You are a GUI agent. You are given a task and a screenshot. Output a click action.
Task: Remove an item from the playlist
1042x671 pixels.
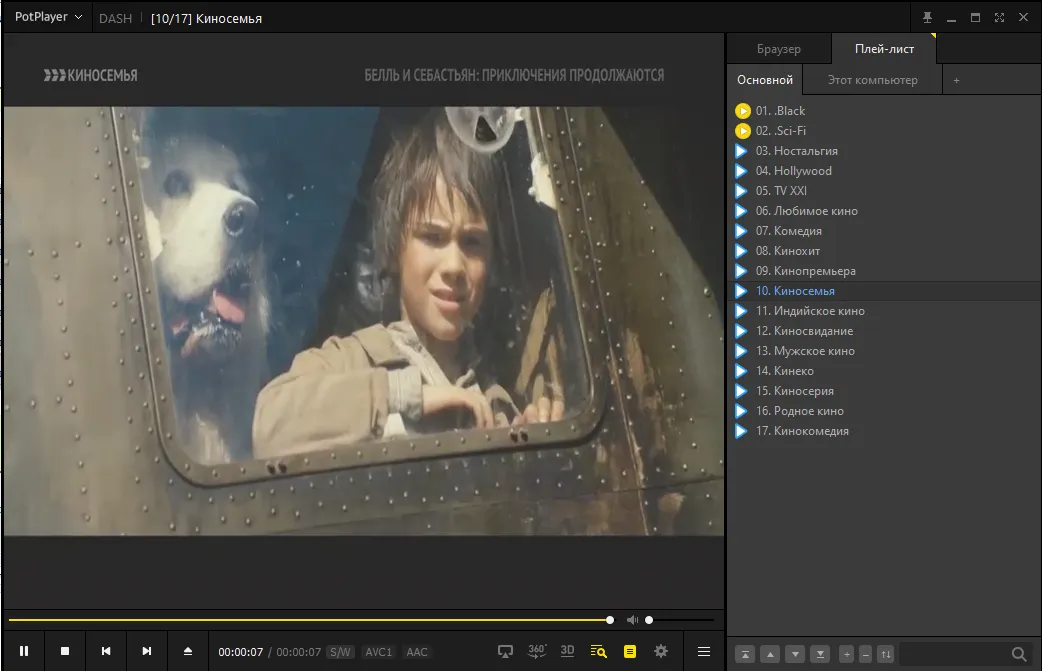[x=865, y=654]
